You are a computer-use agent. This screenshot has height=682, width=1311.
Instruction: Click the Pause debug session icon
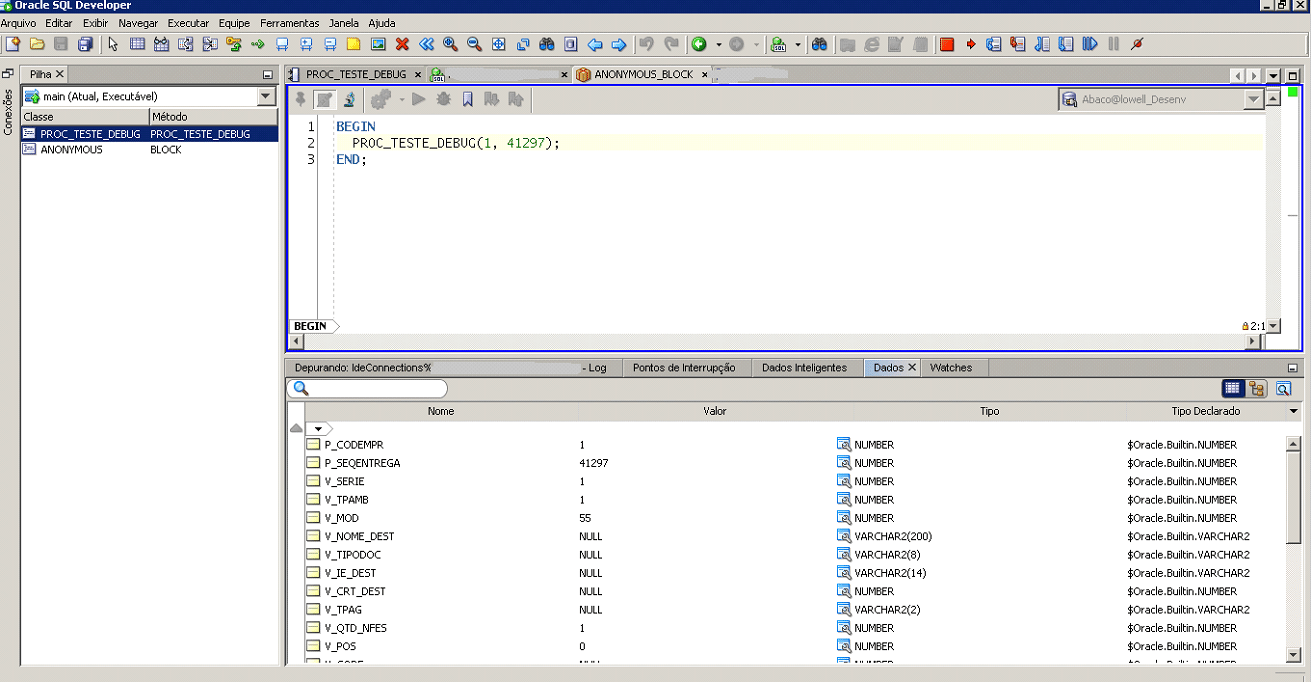(x=1113, y=44)
